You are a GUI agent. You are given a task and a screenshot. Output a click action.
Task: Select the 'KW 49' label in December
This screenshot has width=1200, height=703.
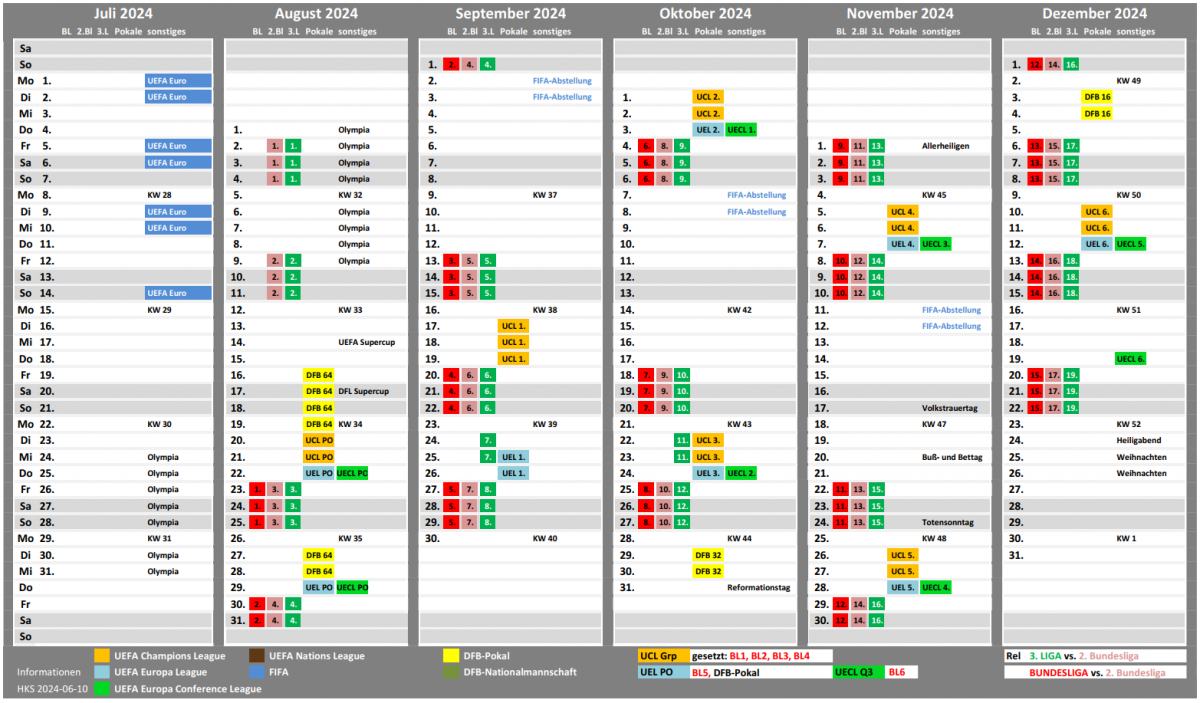click(x=1129, y=81)
